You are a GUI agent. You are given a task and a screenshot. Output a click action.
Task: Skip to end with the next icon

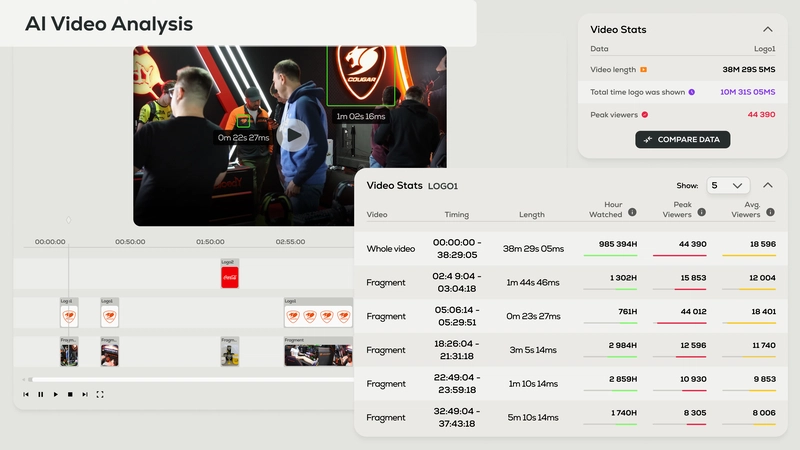coord(85,394)
